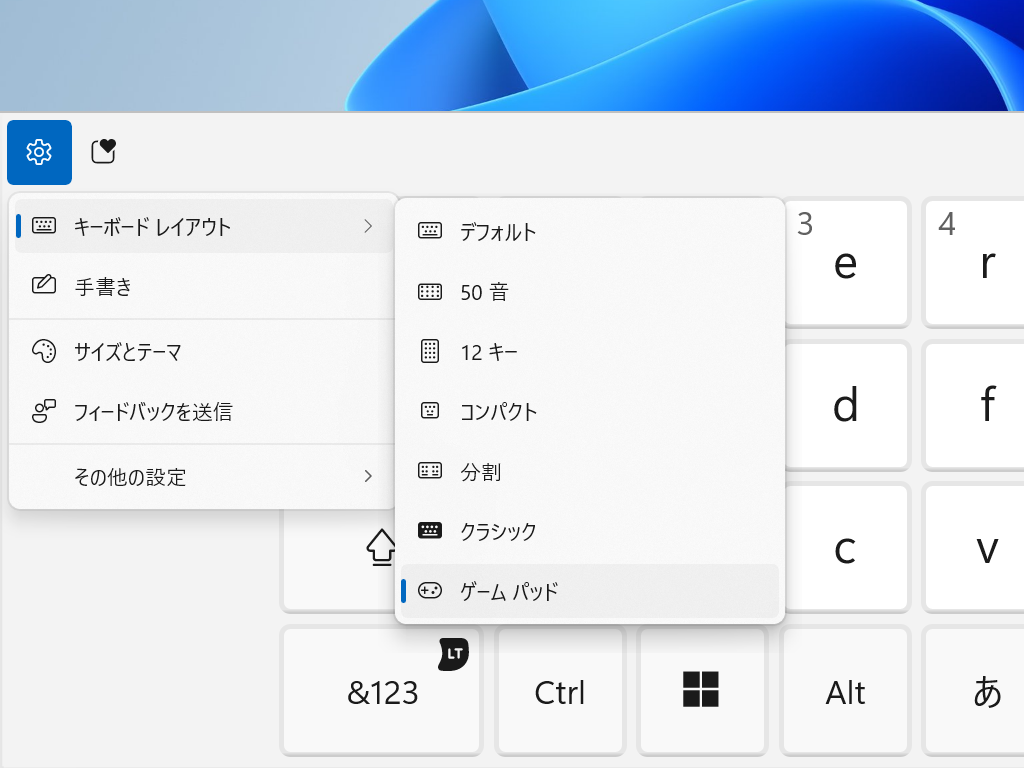Pick the コンパクト keyboard layout icon
This screenshot has width=1024, height=768.
[x=429, y=411]
